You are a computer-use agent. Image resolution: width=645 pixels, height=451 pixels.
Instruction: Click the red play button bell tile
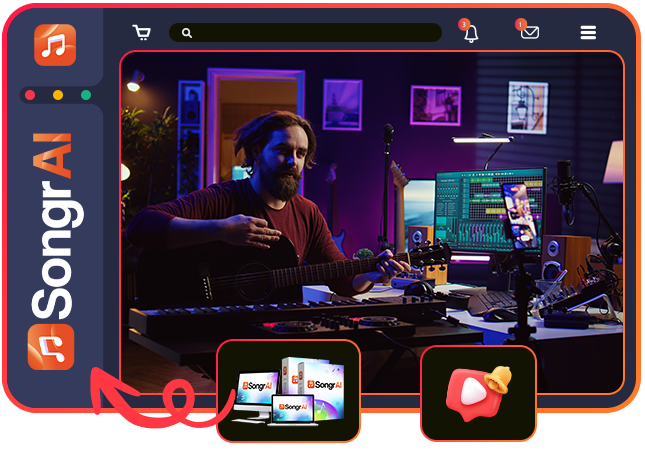(x=478, y=393)
